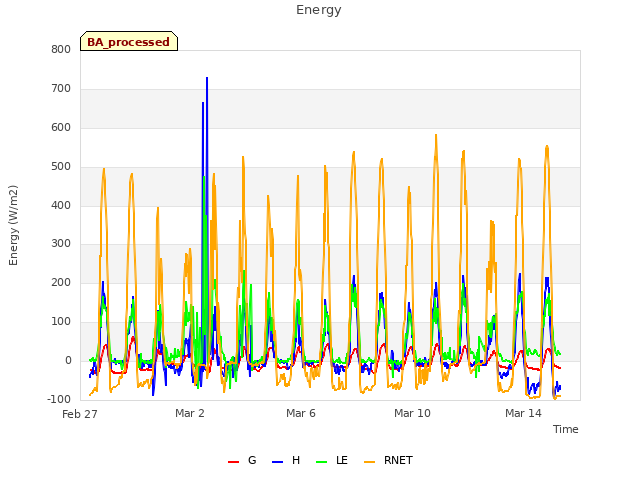
Task: Click the Energy (W/m2) y-axis title
Action: (x=13, y=225)
